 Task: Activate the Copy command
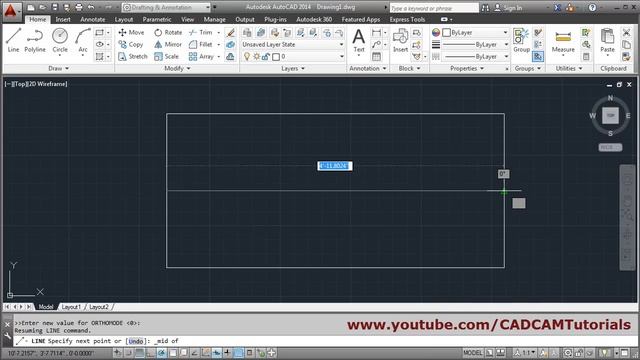(x=131, y=44)
